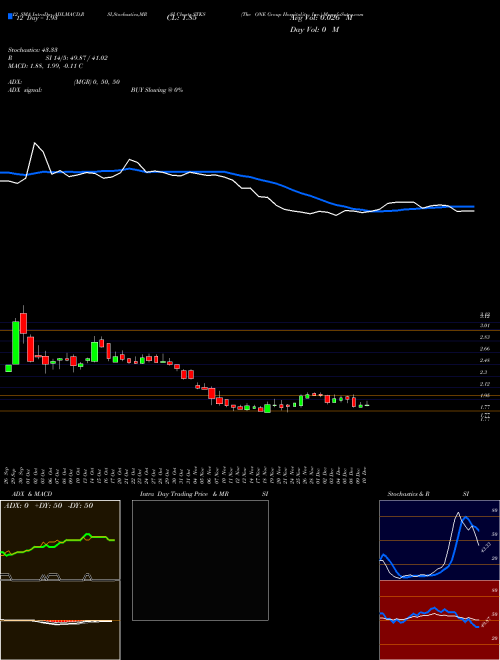The width and height of the screenshot is (500, 660).
Task: Click the tall red candlestick after the green one
Action: point(23,323)
